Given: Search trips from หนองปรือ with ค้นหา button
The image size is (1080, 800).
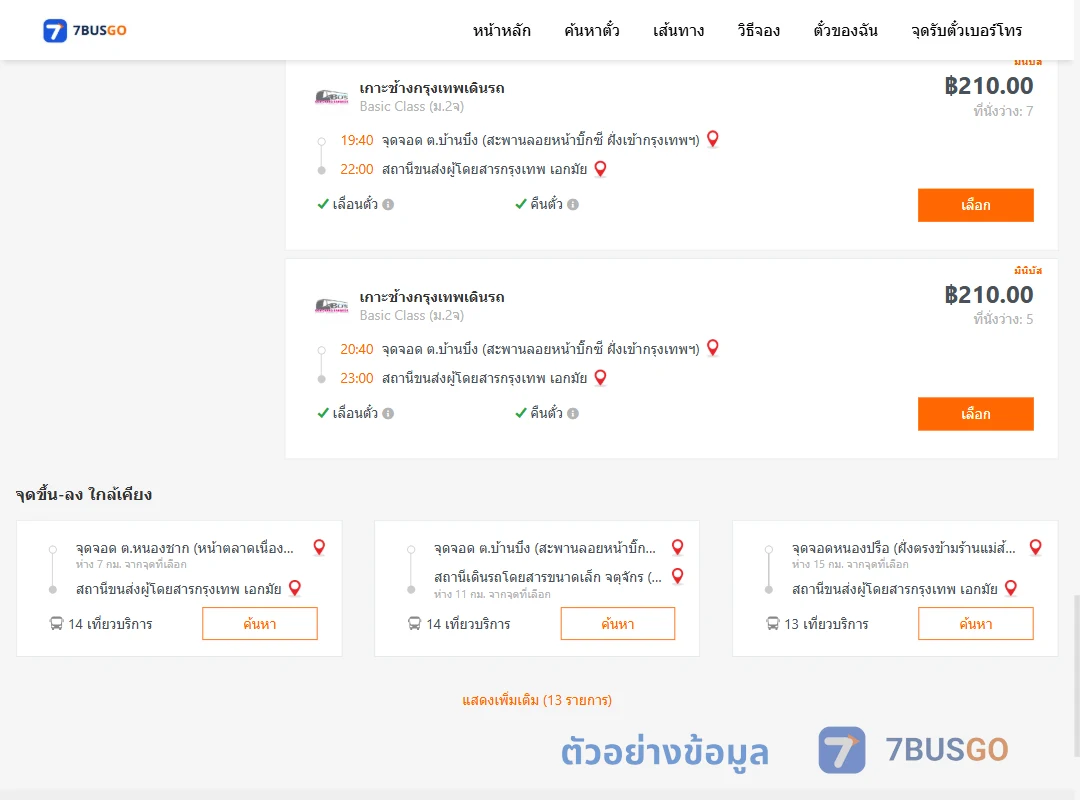Looking at the screenshot, I should [x=975, y=624].
